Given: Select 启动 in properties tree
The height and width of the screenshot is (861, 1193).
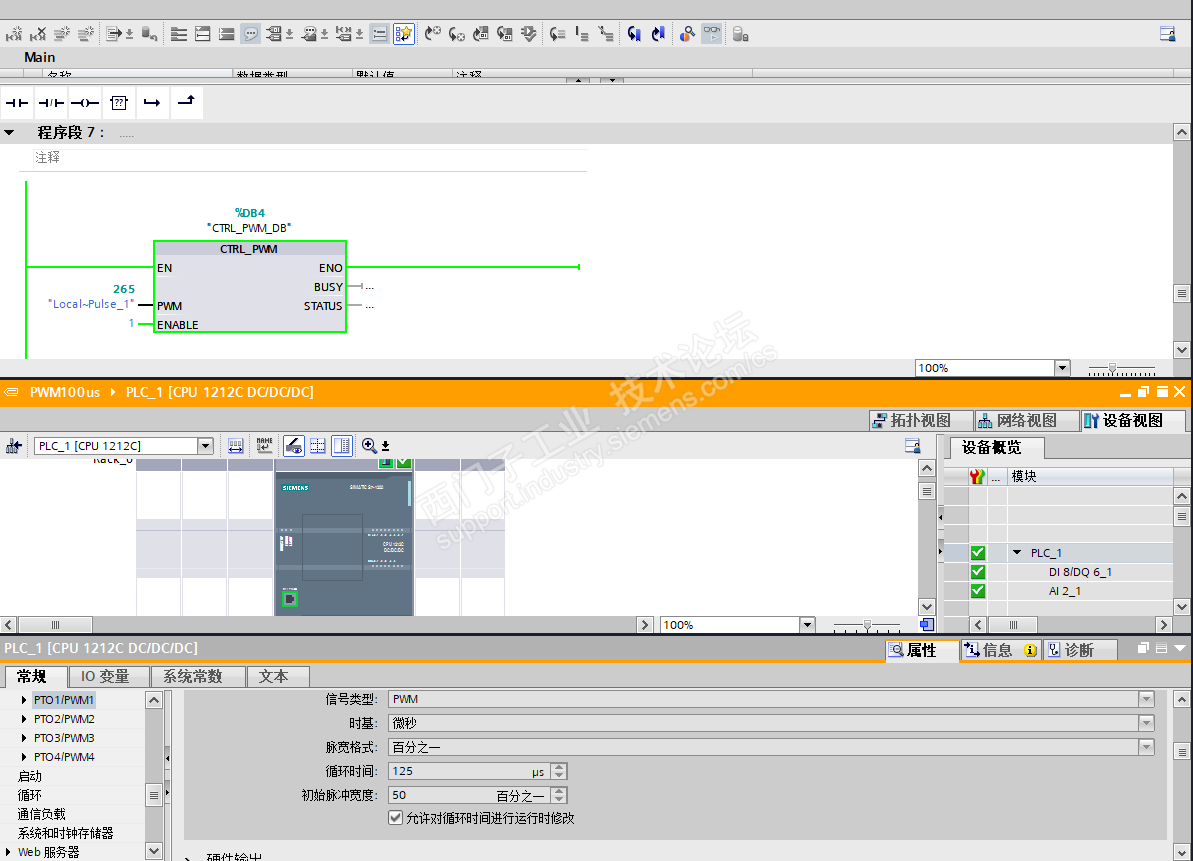Looking at the screenshot, I should point(30,776).
